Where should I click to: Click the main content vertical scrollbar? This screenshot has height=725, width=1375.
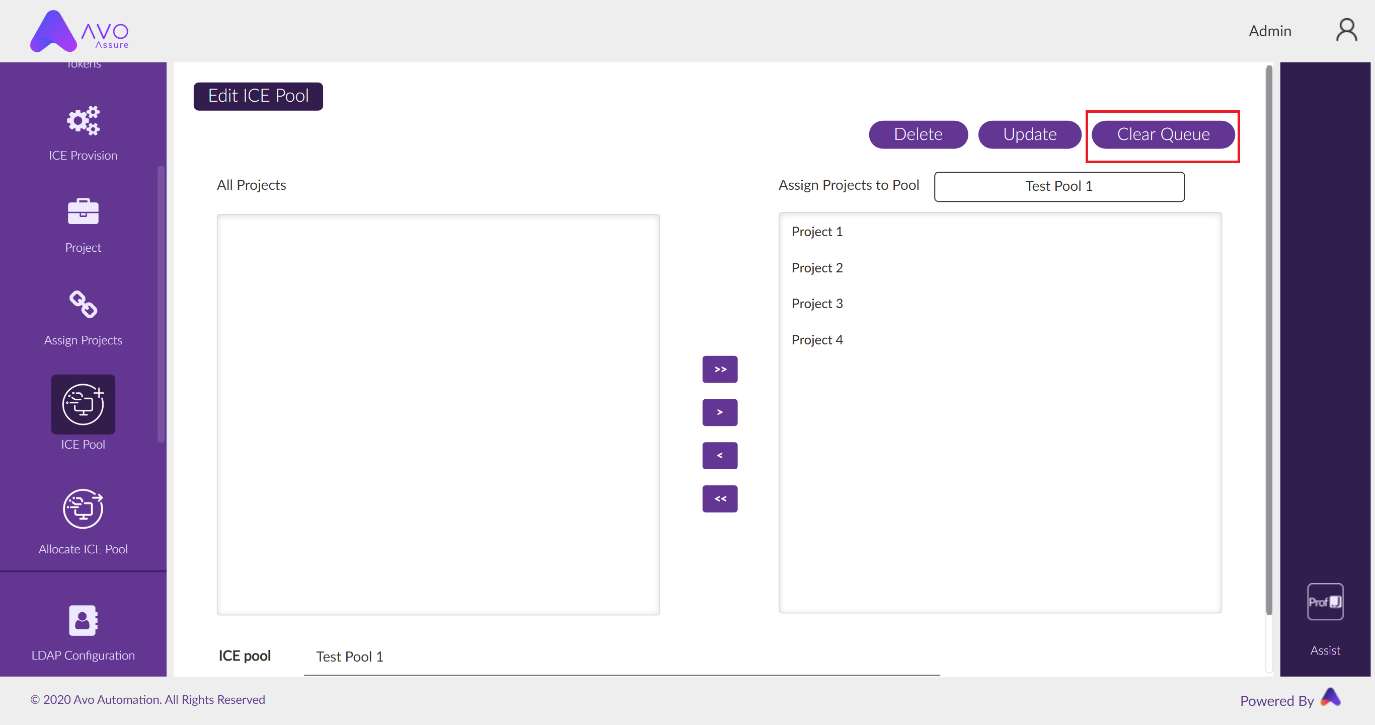1269,340
